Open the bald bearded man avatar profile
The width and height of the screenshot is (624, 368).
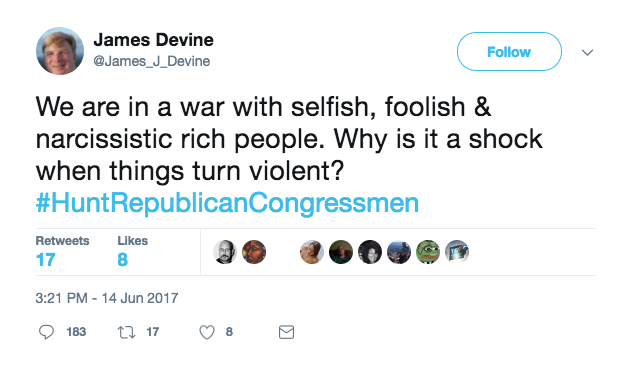[x=225, y=252]
